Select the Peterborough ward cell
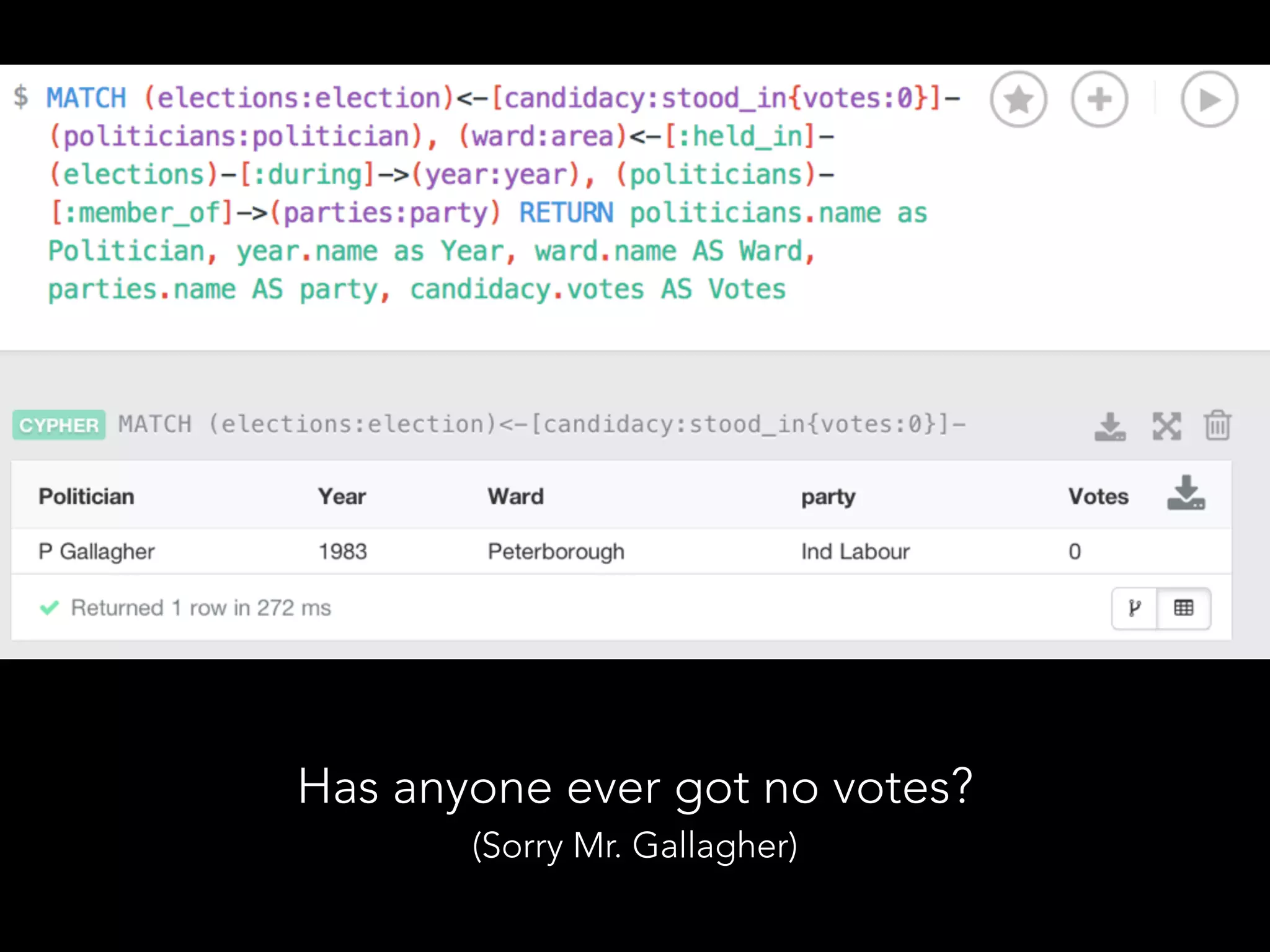The image size is (1270, 952). coord(556,552)
